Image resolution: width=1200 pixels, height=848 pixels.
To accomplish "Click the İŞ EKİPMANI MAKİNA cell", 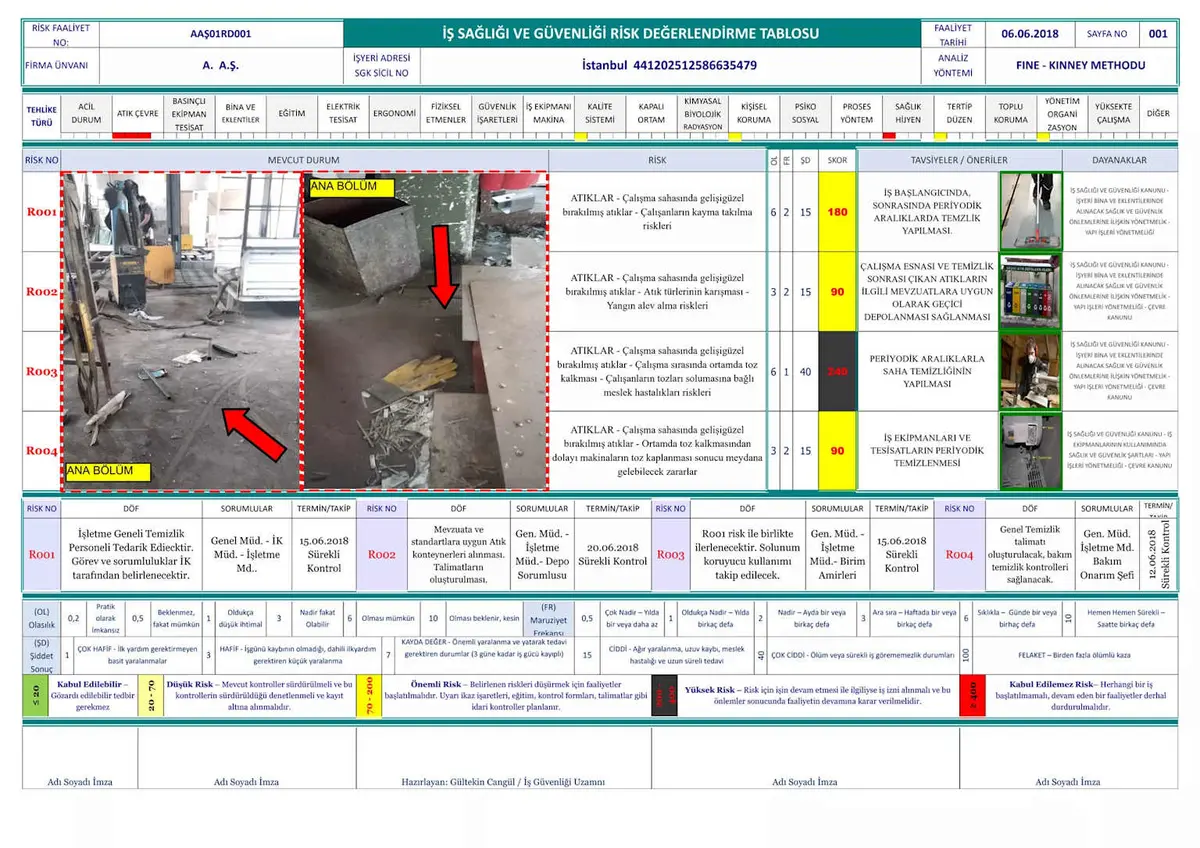I will point(549,113).
